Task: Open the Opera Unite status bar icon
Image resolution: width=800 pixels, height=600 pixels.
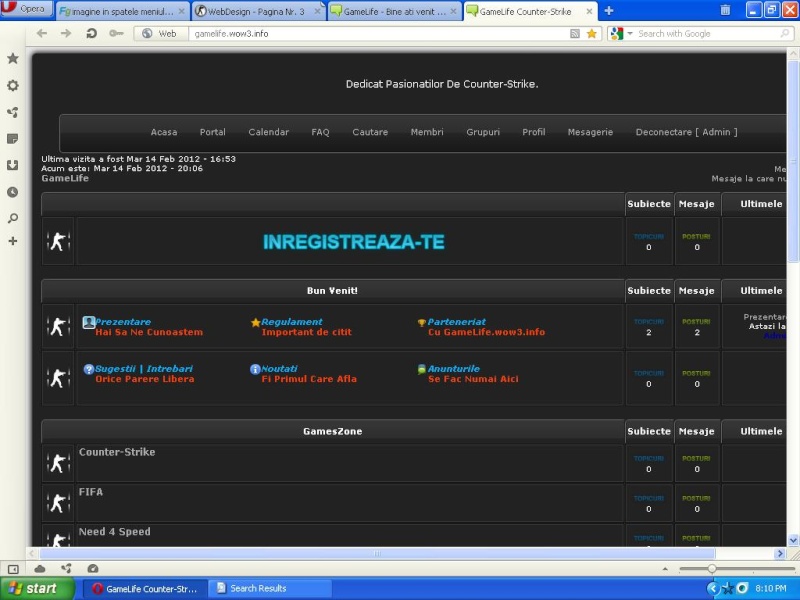Action: (x=66, y=568)
